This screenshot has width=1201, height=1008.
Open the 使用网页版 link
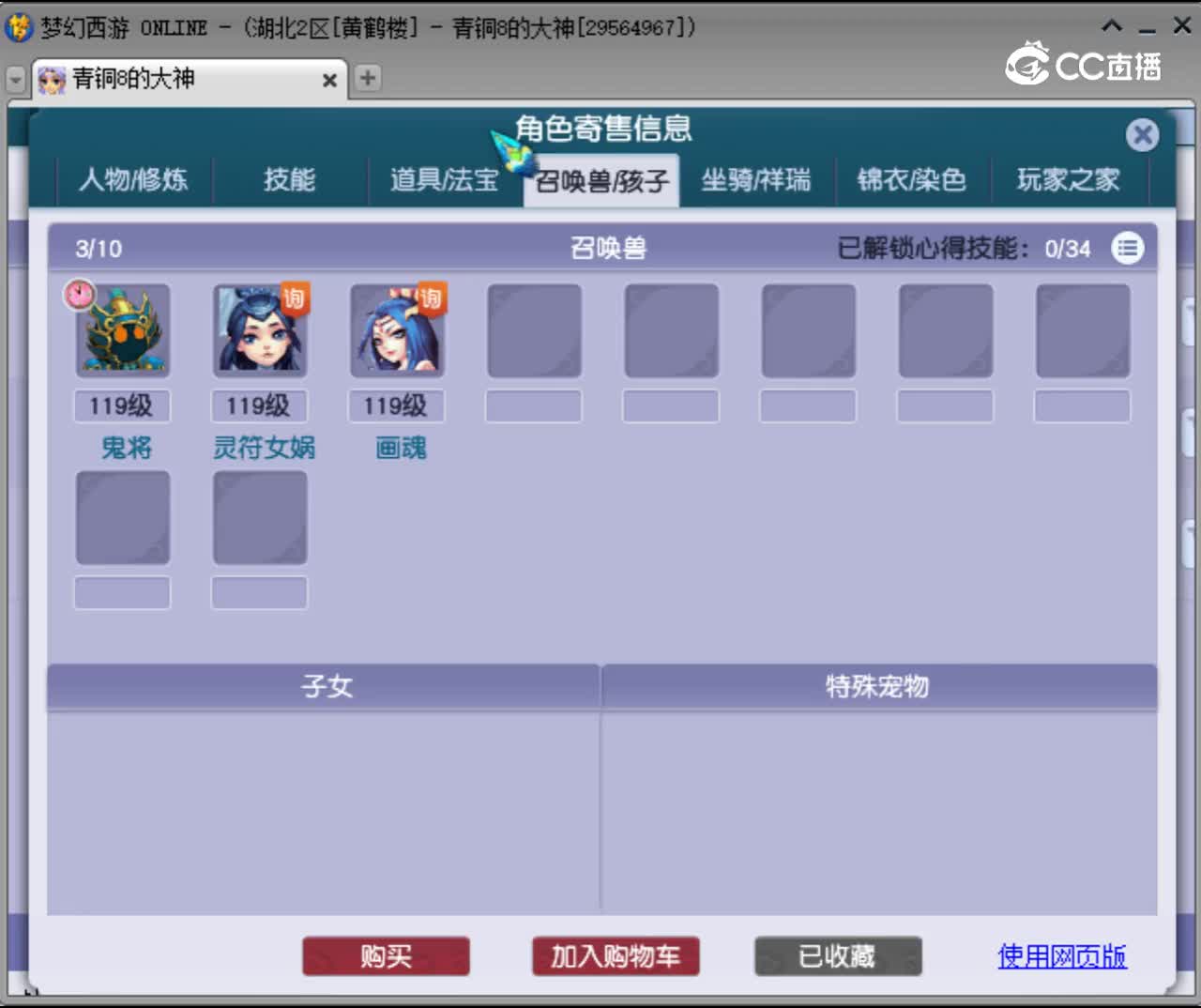pos(1062,956)
